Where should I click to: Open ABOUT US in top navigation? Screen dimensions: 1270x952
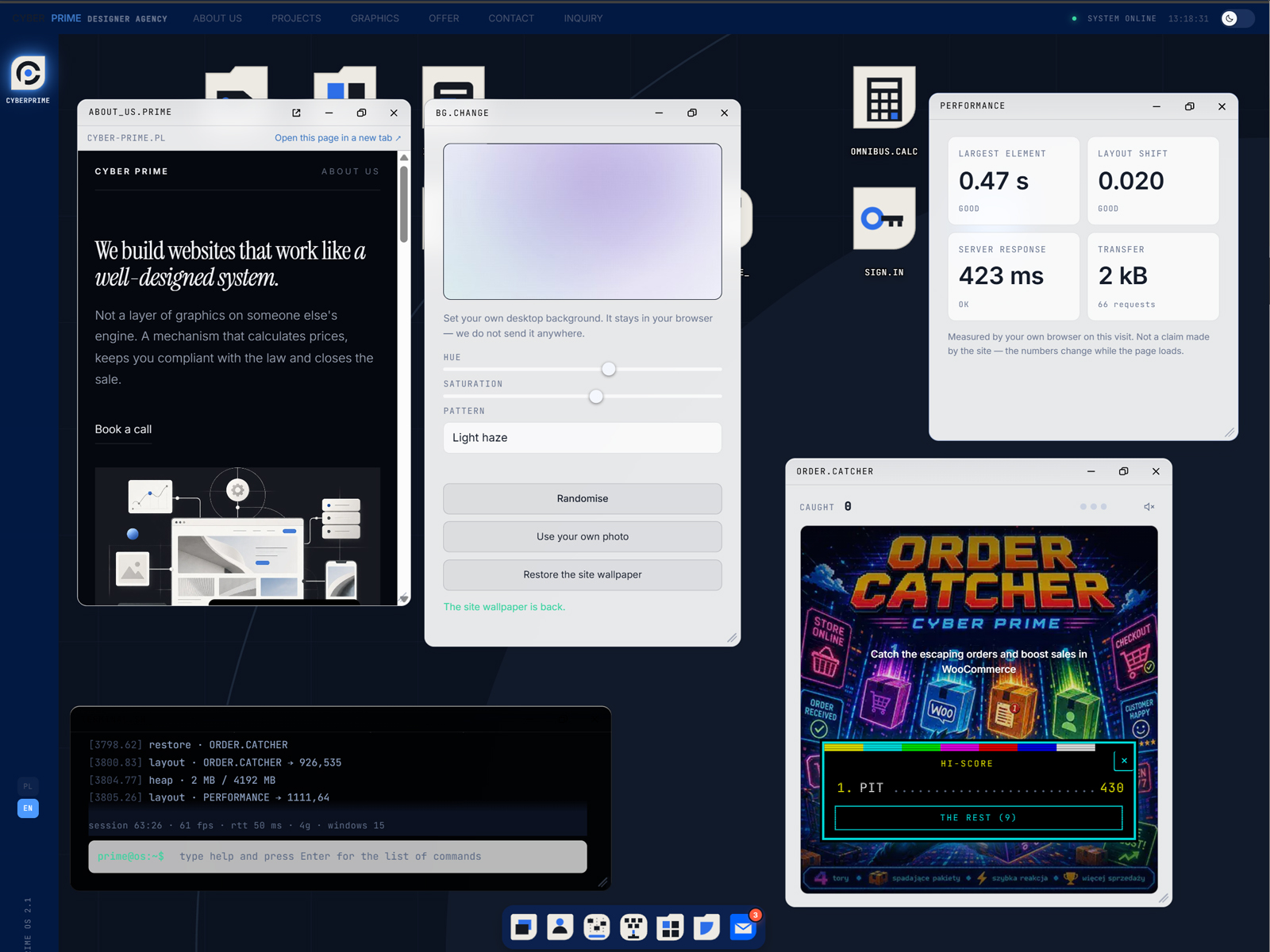tap(217, 18)
